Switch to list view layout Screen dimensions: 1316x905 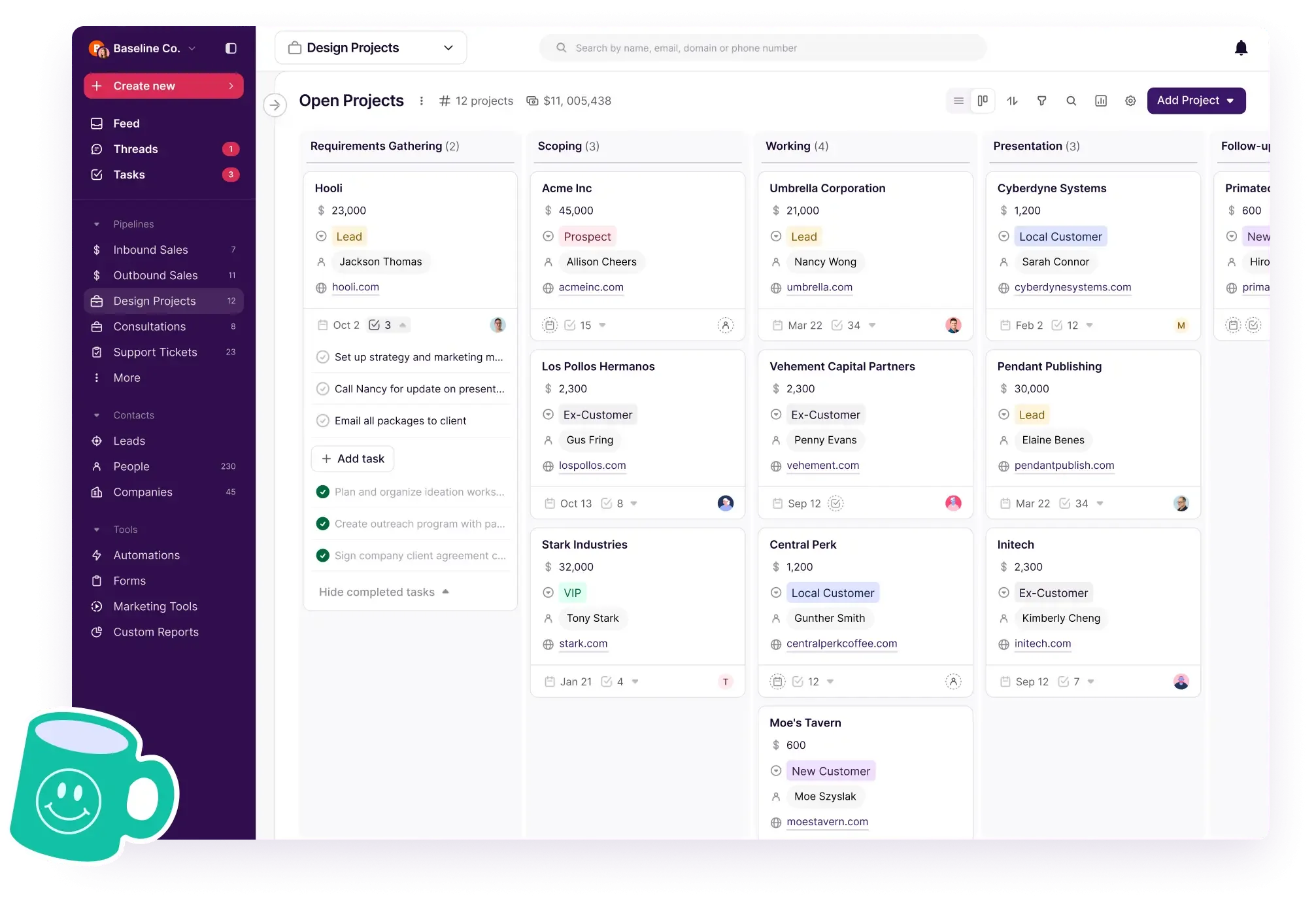click(958, 101)
